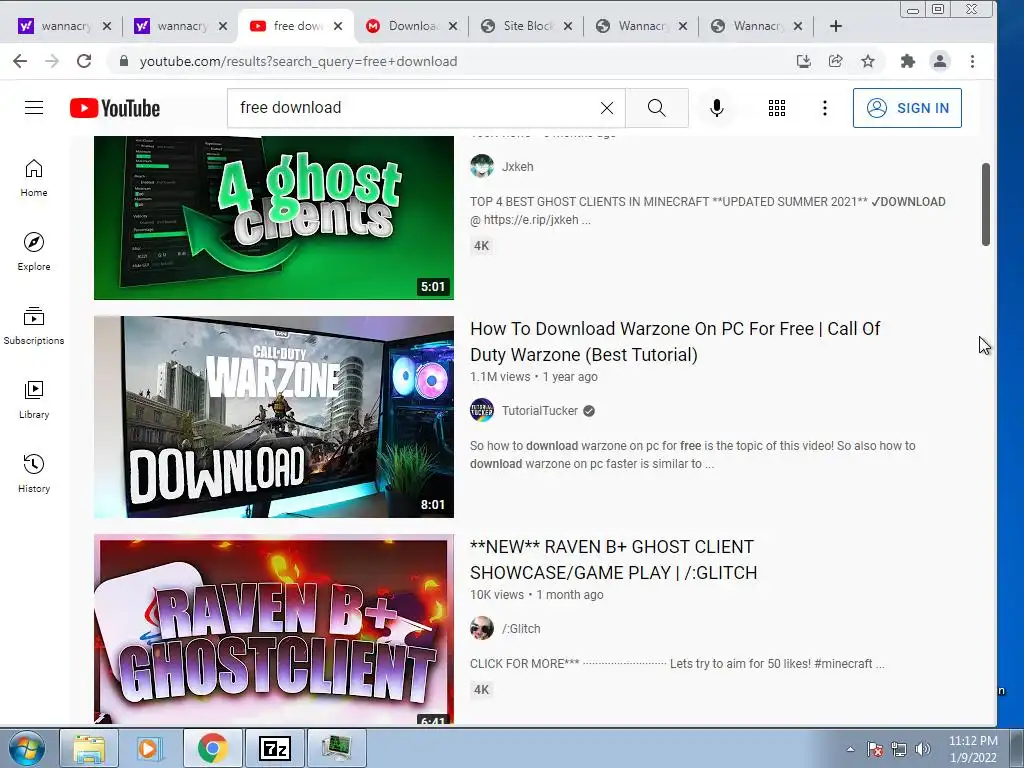Image resolution: width=1024 pixels, height=768 pixels.
Task: Click the address bar URL
Action: point(298,61)
